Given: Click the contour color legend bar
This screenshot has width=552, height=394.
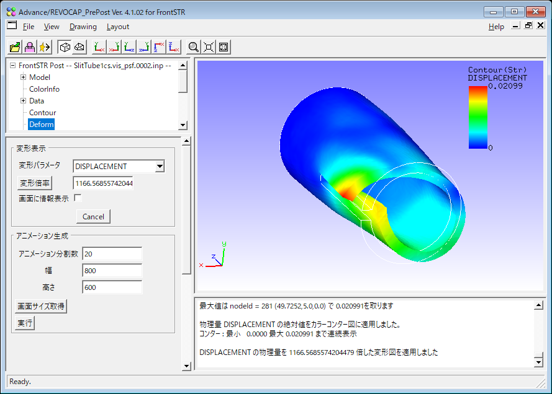Looking at the screenshot, I should pyautogui.click(x=478, y=117).
